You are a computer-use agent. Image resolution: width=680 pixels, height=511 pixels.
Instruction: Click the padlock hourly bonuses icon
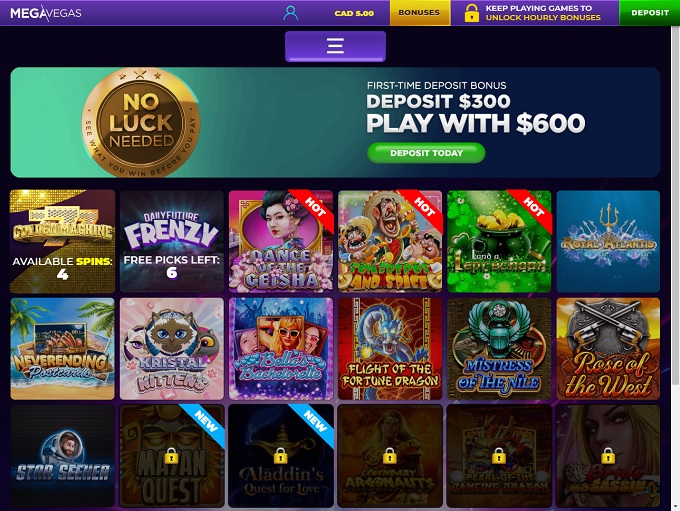[471, 13]
